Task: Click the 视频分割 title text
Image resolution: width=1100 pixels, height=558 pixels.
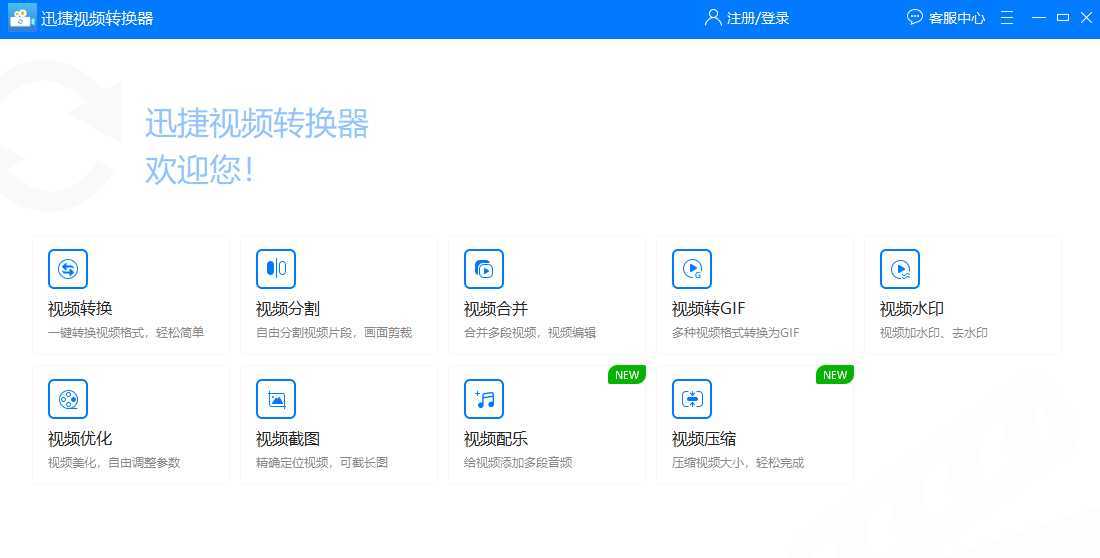Action: [288, 309]
